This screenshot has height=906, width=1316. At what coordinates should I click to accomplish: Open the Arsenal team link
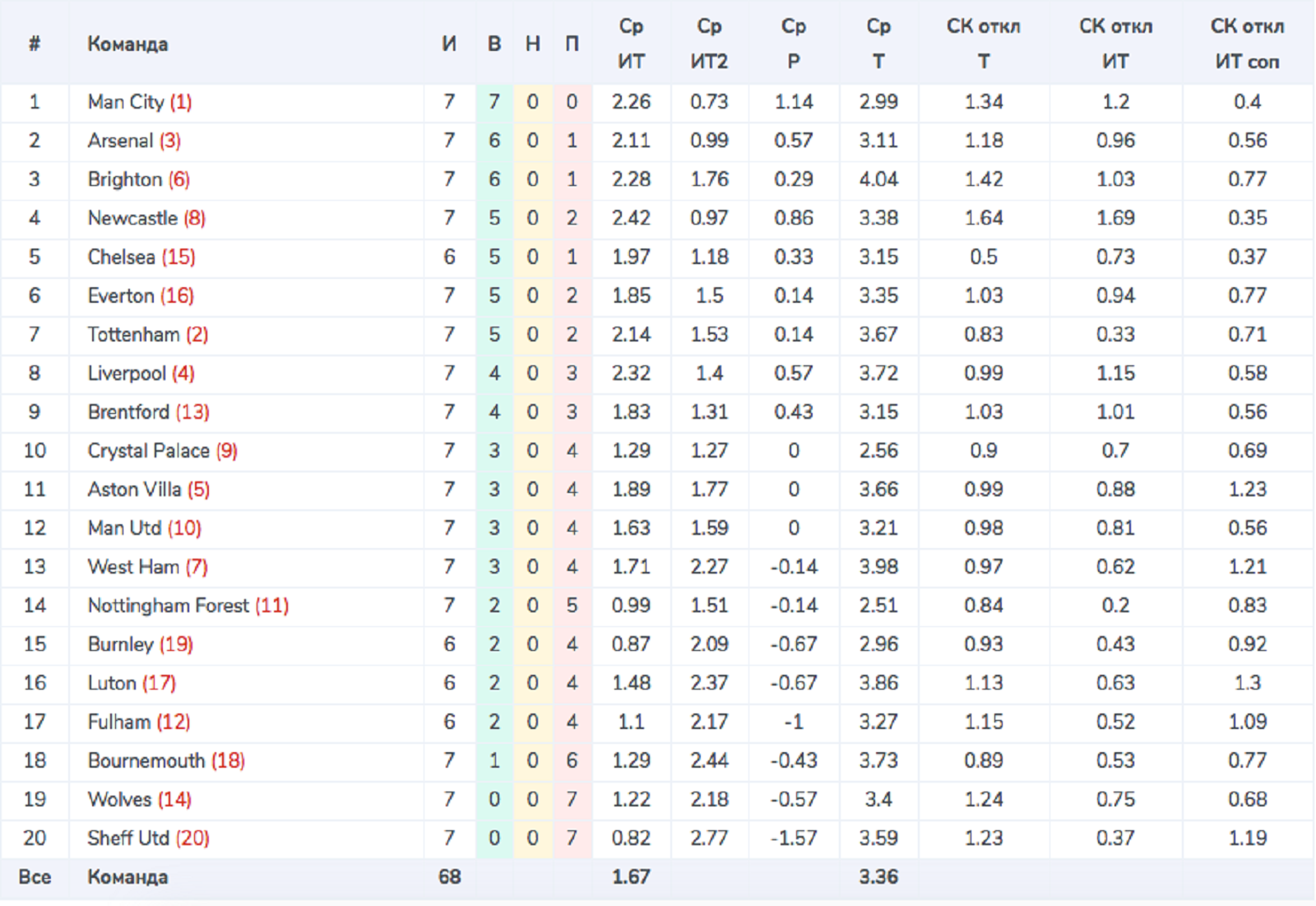[121, 141]
